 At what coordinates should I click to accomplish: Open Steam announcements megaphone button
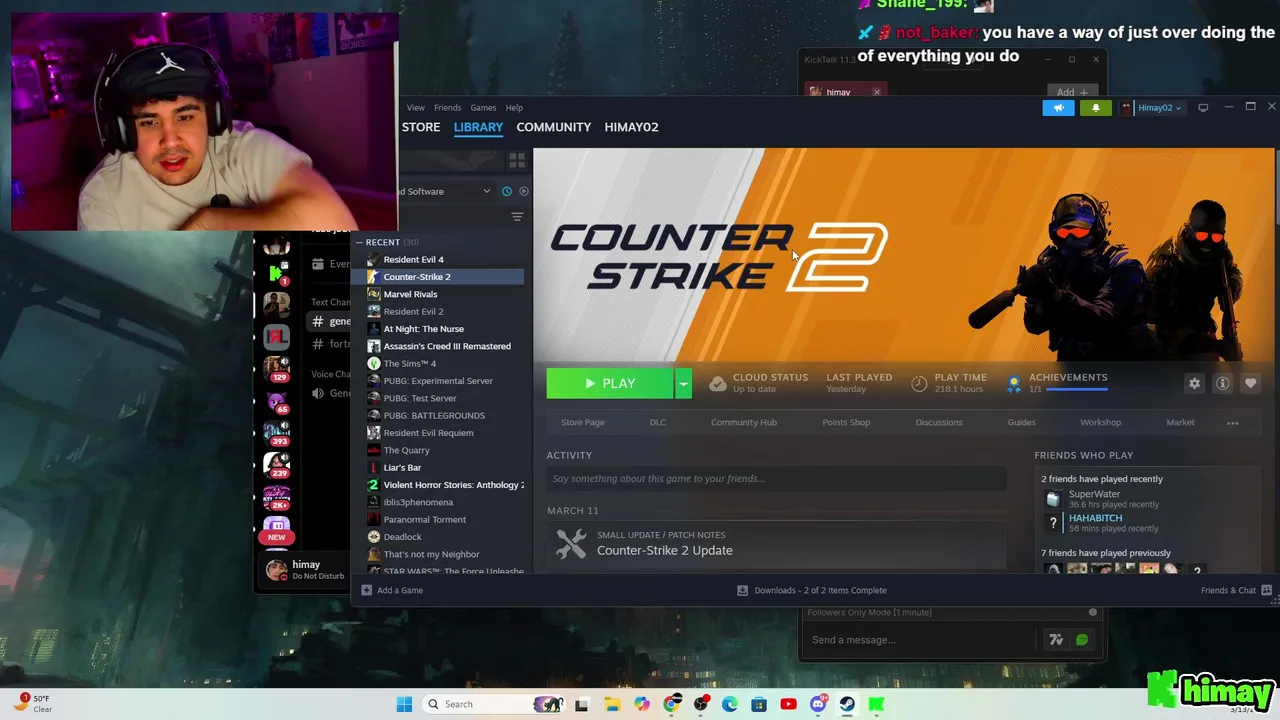tap(1058, 108)
